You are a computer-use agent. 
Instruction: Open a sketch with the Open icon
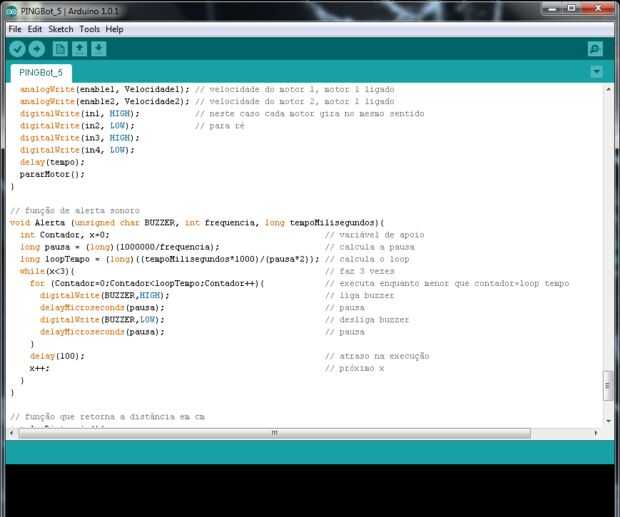click(79, 49)
